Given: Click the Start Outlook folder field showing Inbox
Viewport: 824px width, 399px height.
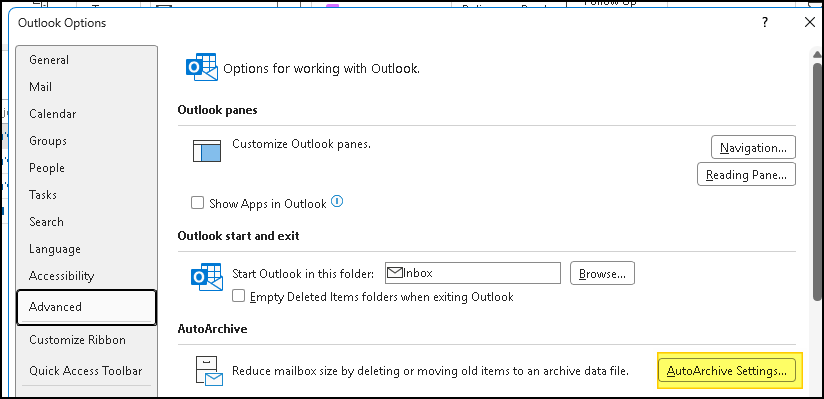Looking at the screenshot, I should 473,273.
